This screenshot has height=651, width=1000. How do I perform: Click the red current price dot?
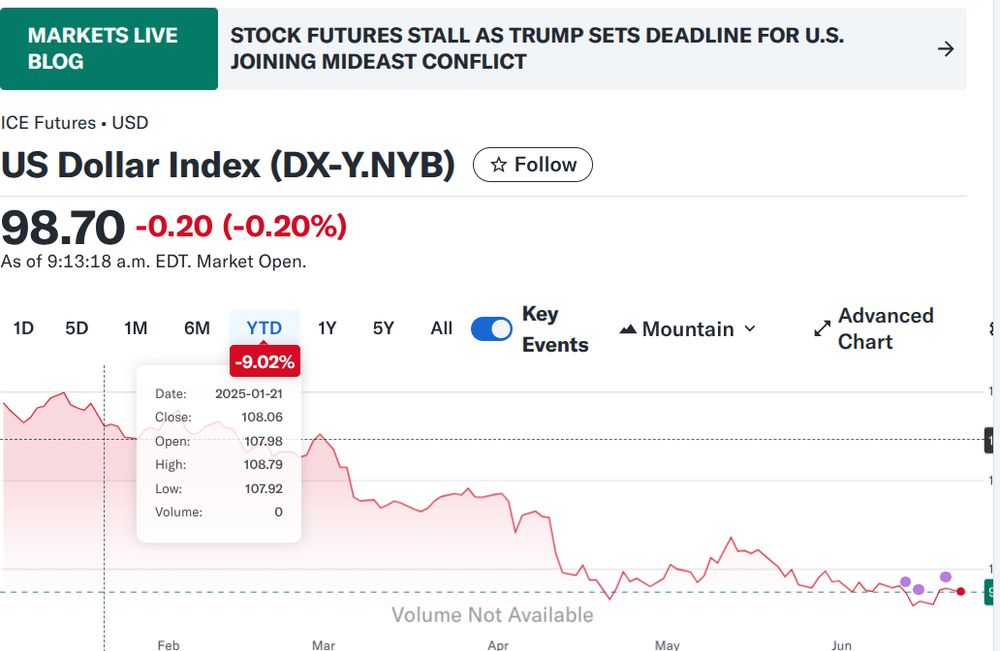coord(961,592)
